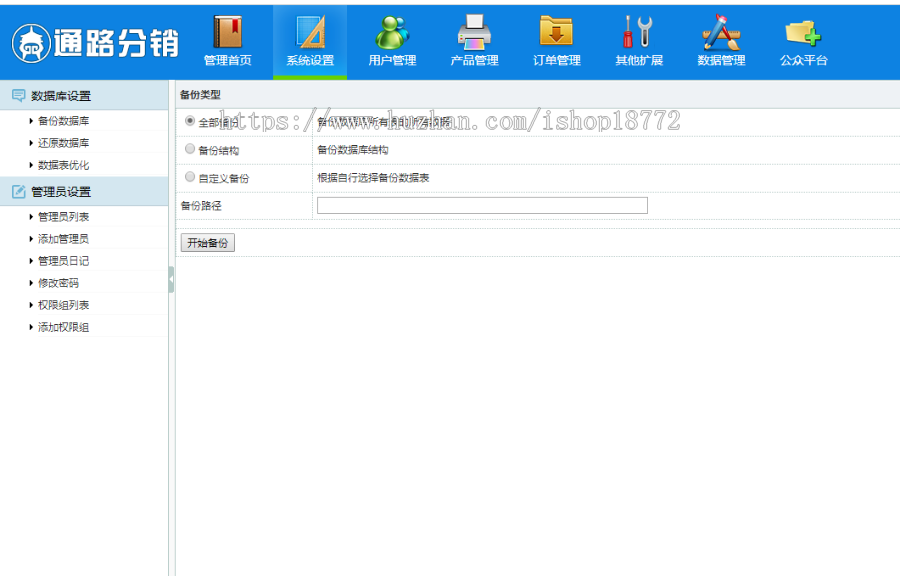Click inside the 备份路径 input field
This screenshot has width=900, height=576.
point(481,205)
